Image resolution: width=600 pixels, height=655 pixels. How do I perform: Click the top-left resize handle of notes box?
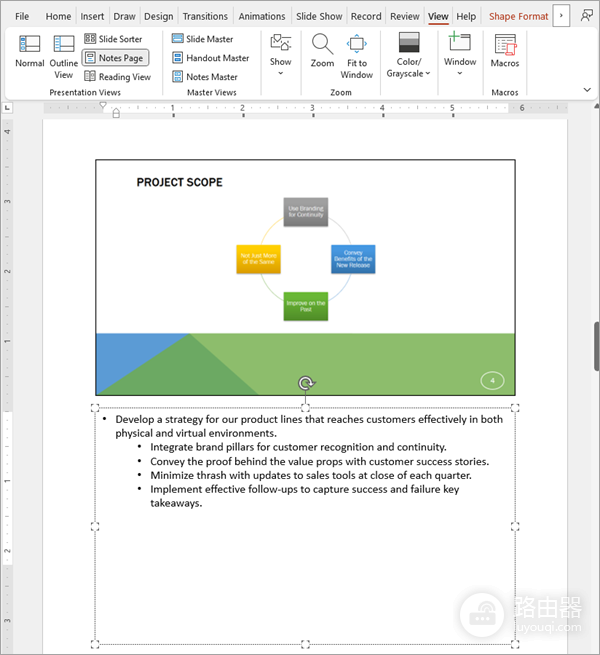(95, 408)
